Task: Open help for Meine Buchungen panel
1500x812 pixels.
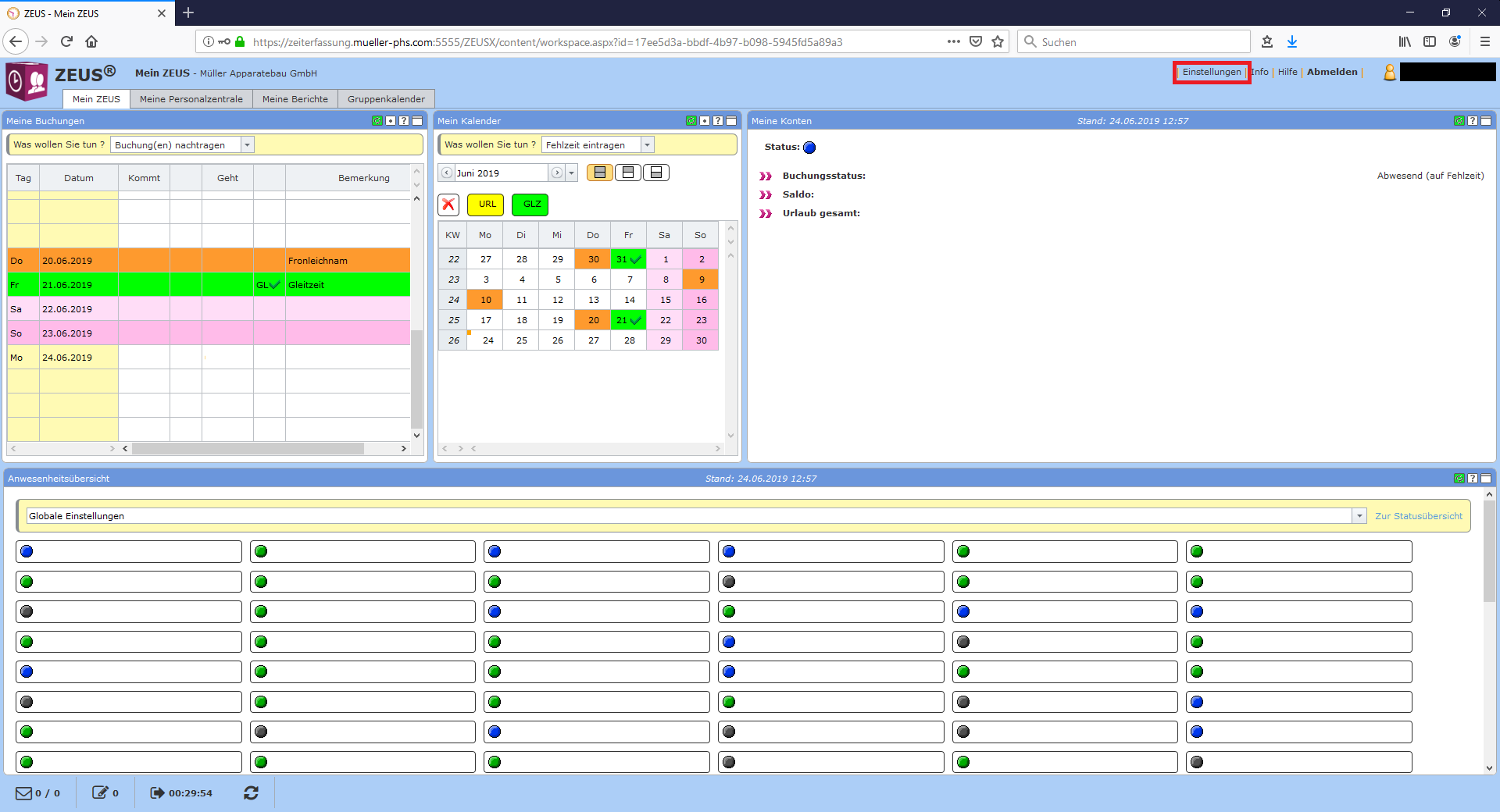Action: click(x=404, y=121)
